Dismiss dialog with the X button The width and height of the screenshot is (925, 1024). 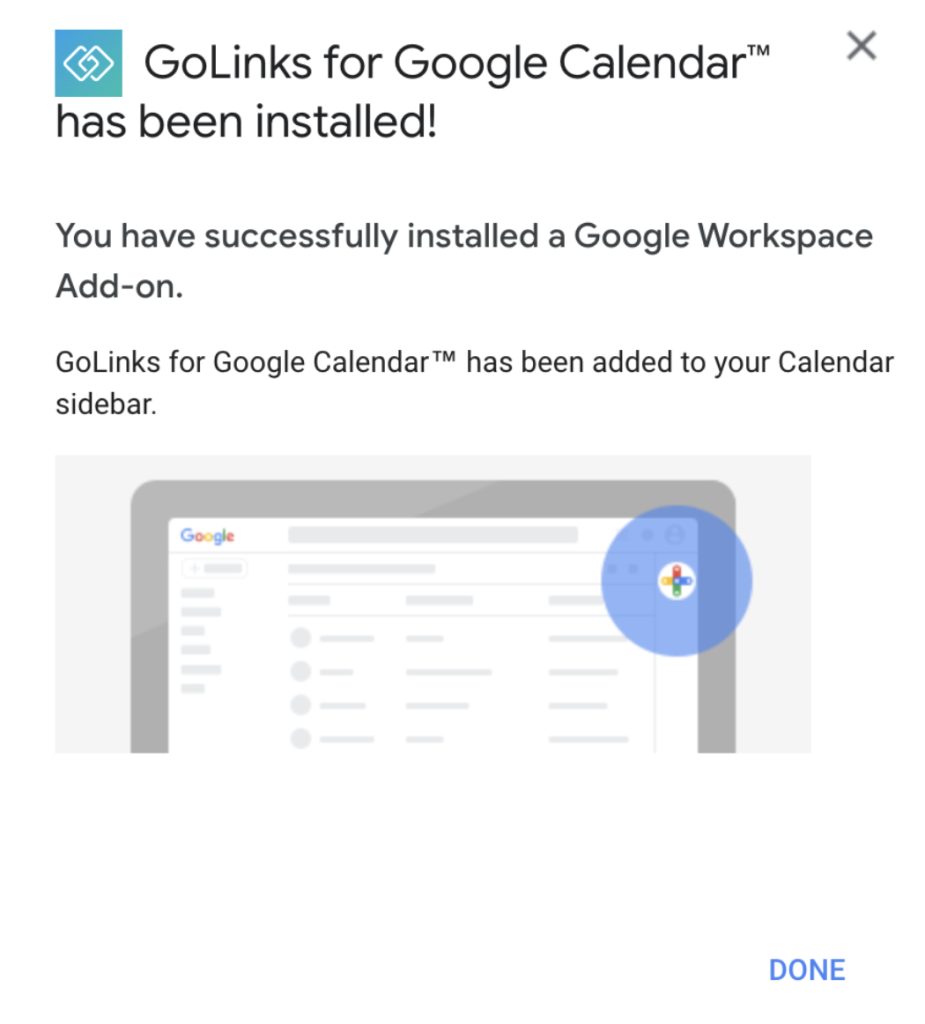861,45
